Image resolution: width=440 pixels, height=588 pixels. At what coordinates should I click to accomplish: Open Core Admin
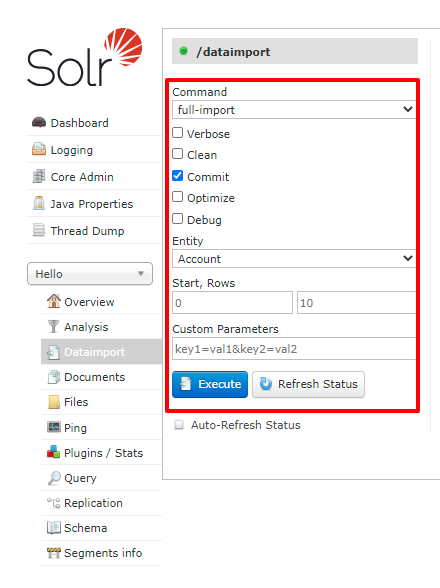82,177
